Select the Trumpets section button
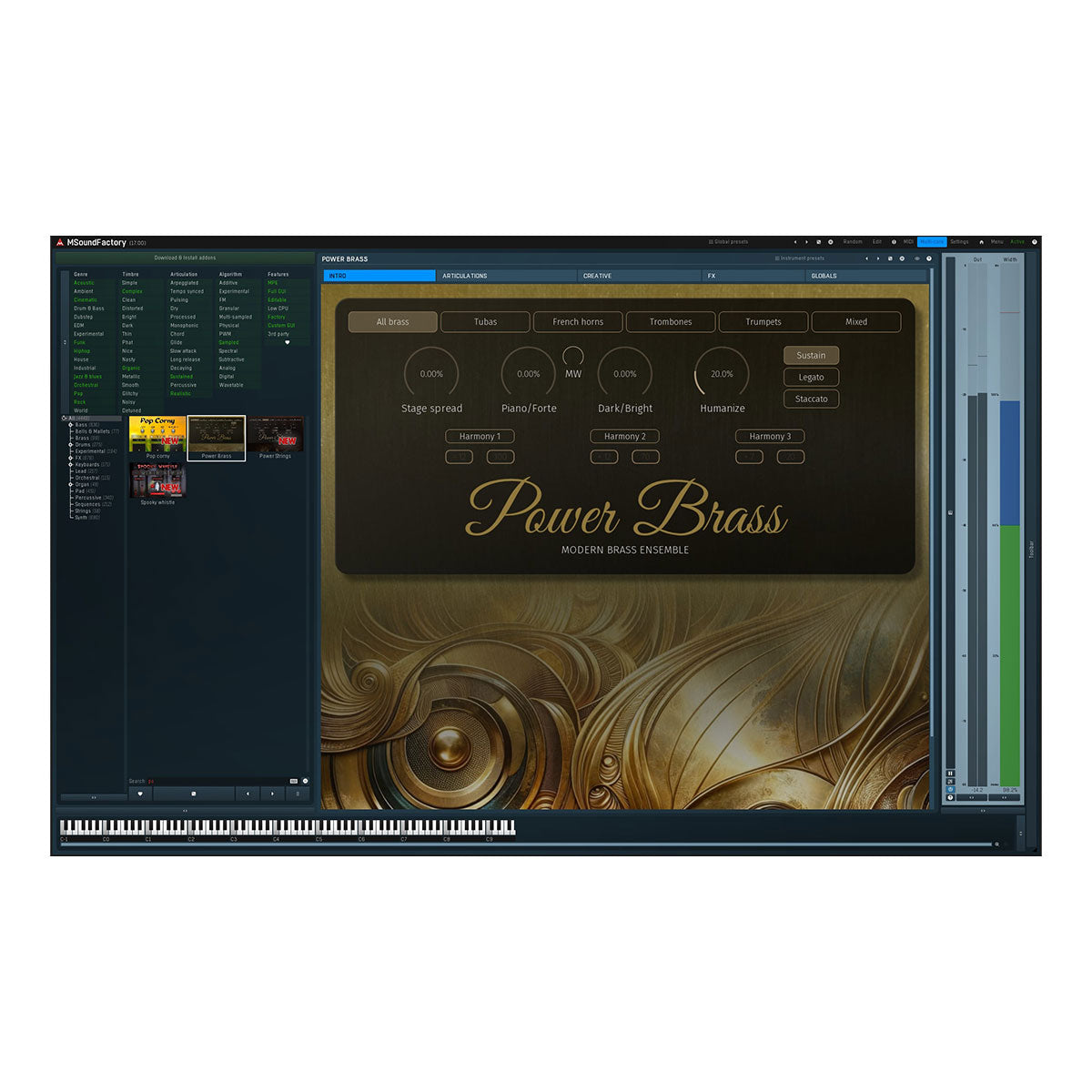Screen dimensions: 1092x1092 tap(763, 322)
